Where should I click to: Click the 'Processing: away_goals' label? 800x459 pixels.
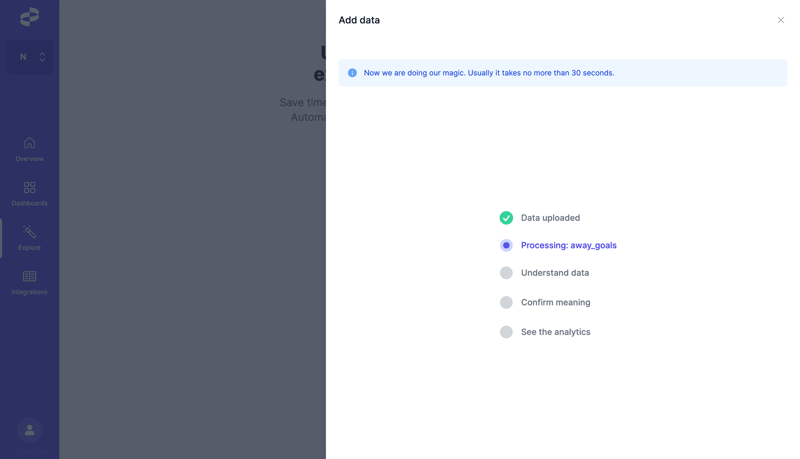(x=569, y=245)
